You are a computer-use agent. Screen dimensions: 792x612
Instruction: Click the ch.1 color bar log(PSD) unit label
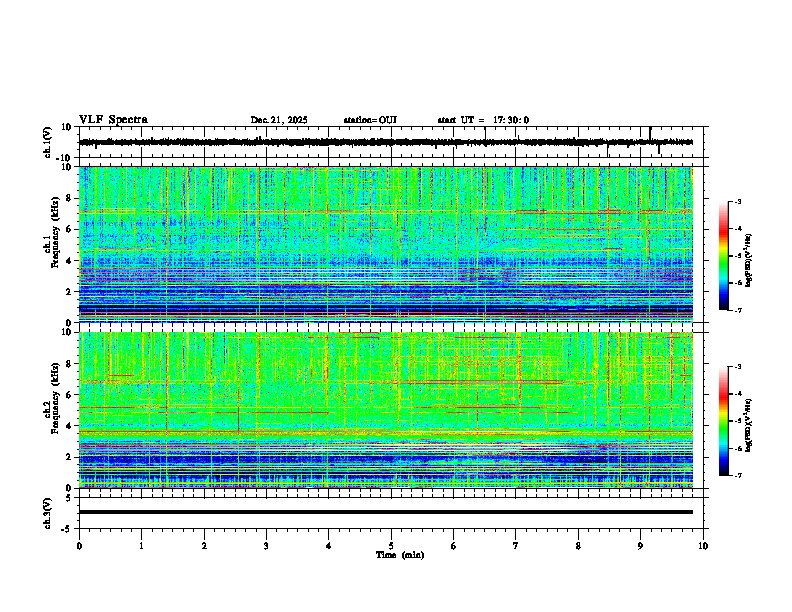tap(748, 261)
